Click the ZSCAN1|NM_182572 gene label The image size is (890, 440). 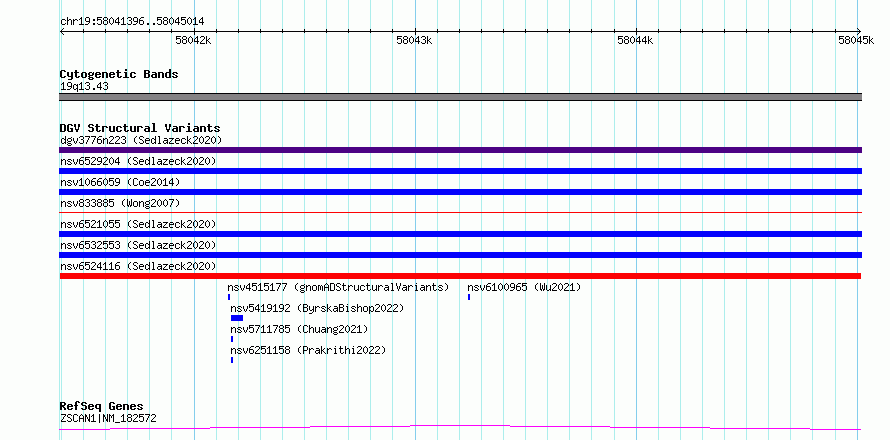108,419
